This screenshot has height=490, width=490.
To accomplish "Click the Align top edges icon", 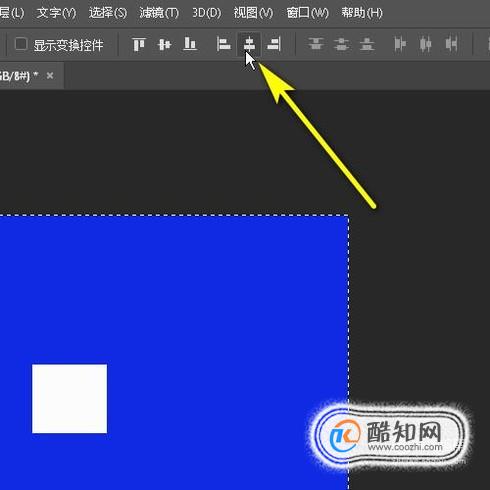I will 139,44.
